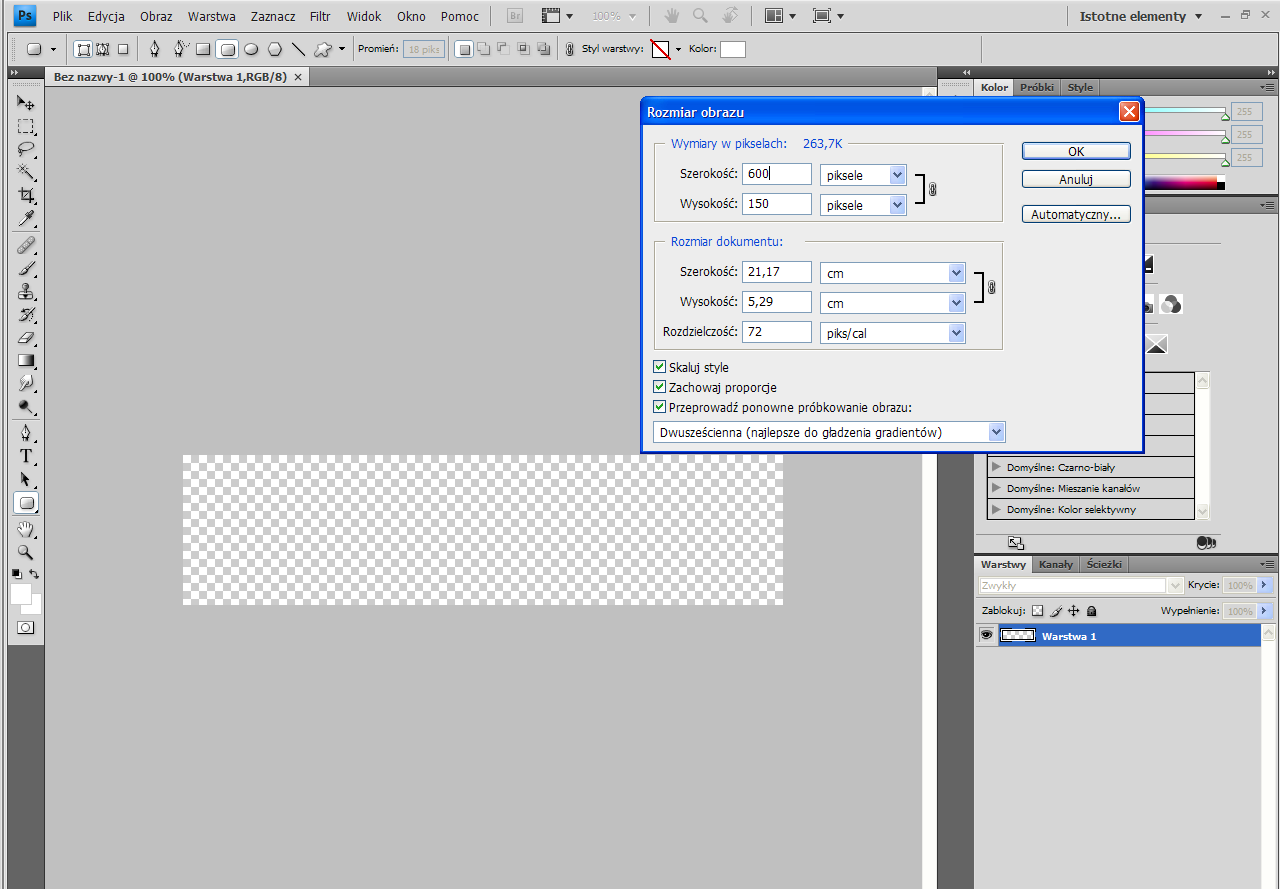
Task: Select the Rectangular Marquee tool
Action: point(26,127)
